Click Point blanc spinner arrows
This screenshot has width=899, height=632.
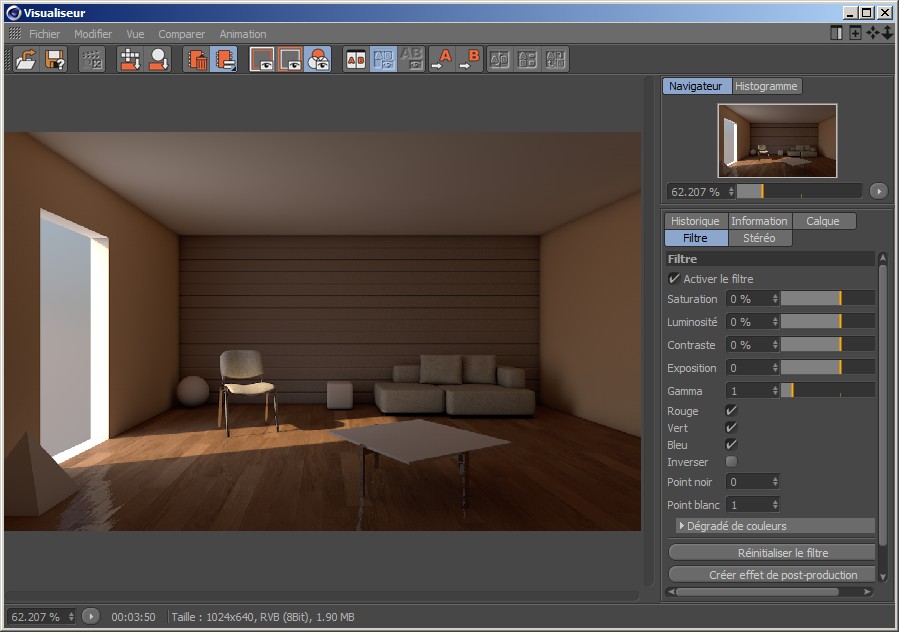pos(775,505)
